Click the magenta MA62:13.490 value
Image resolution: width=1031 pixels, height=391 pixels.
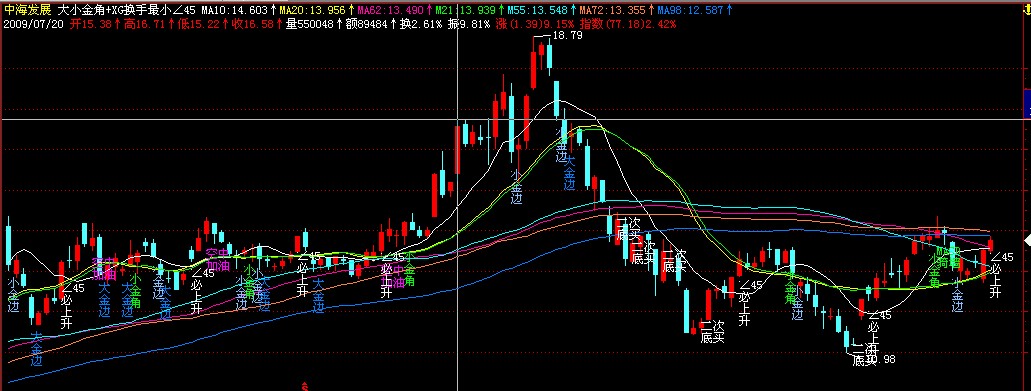coord(391,11)
